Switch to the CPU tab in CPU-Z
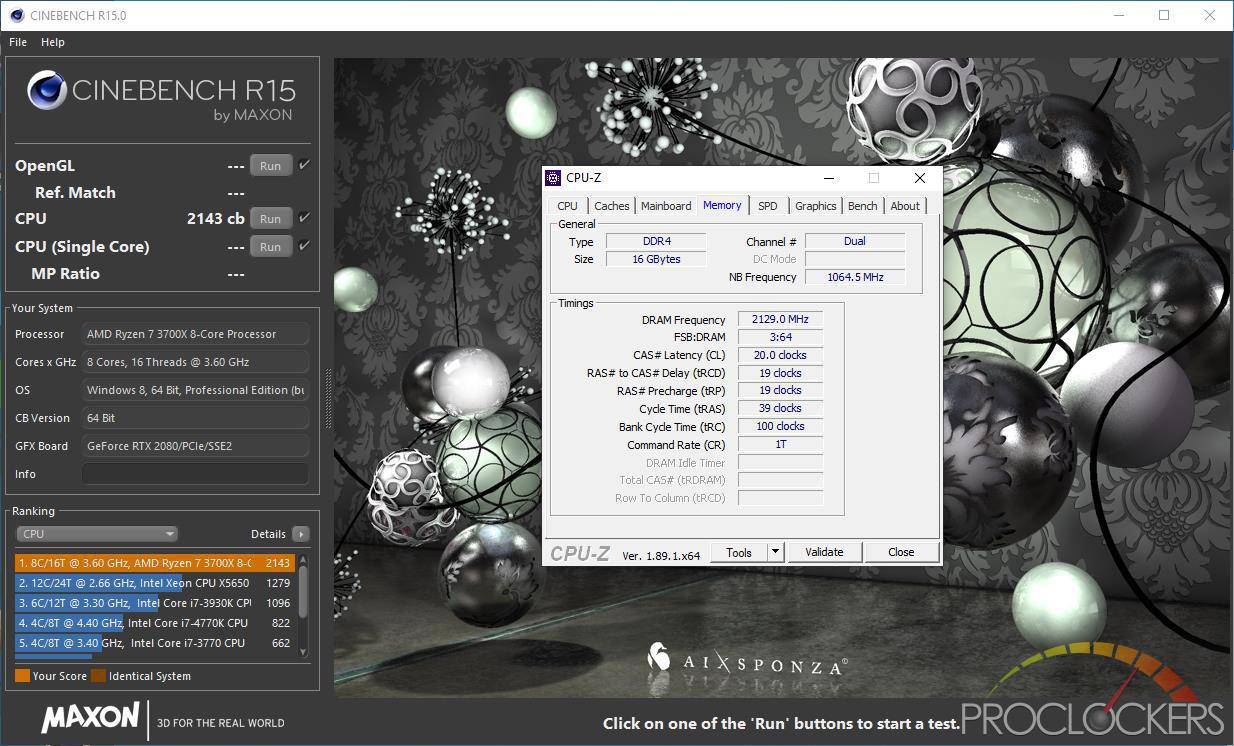Viewport: 1234px width, 746px height. point(568,206)
